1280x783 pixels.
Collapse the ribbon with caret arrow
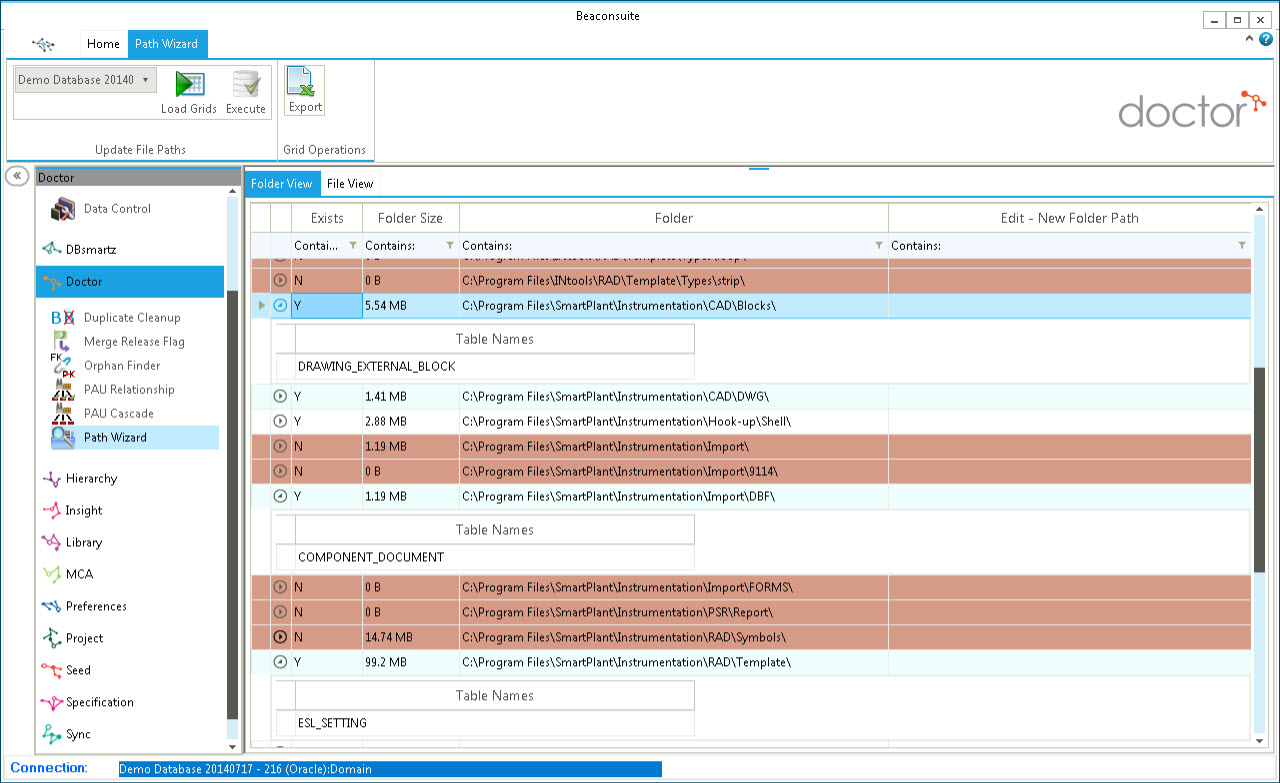tap(1249, 39)
